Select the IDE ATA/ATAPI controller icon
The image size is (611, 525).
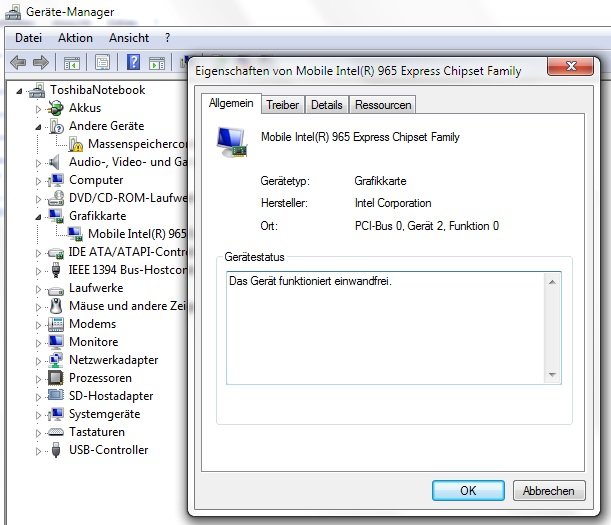pyautogui.click(x=56, y=253)
